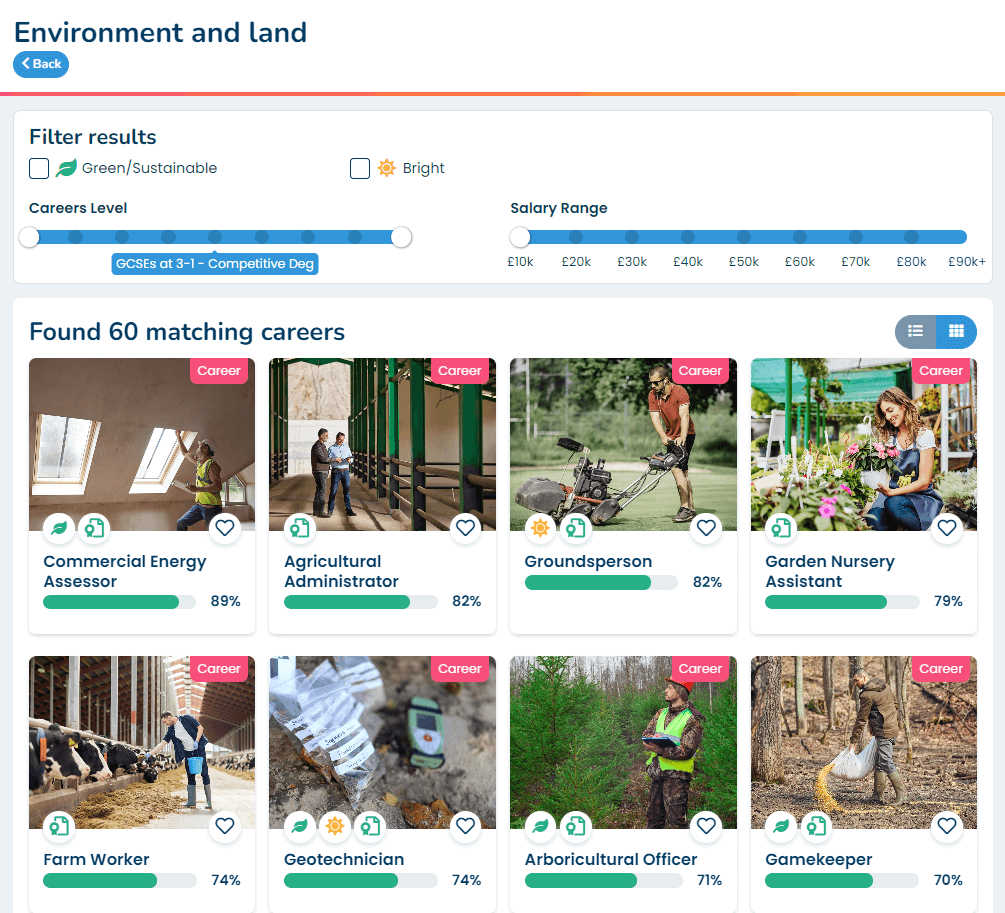Open the Agricultural Administrator career title
This screenshot has height=913, width=1005.
[342, 571]
